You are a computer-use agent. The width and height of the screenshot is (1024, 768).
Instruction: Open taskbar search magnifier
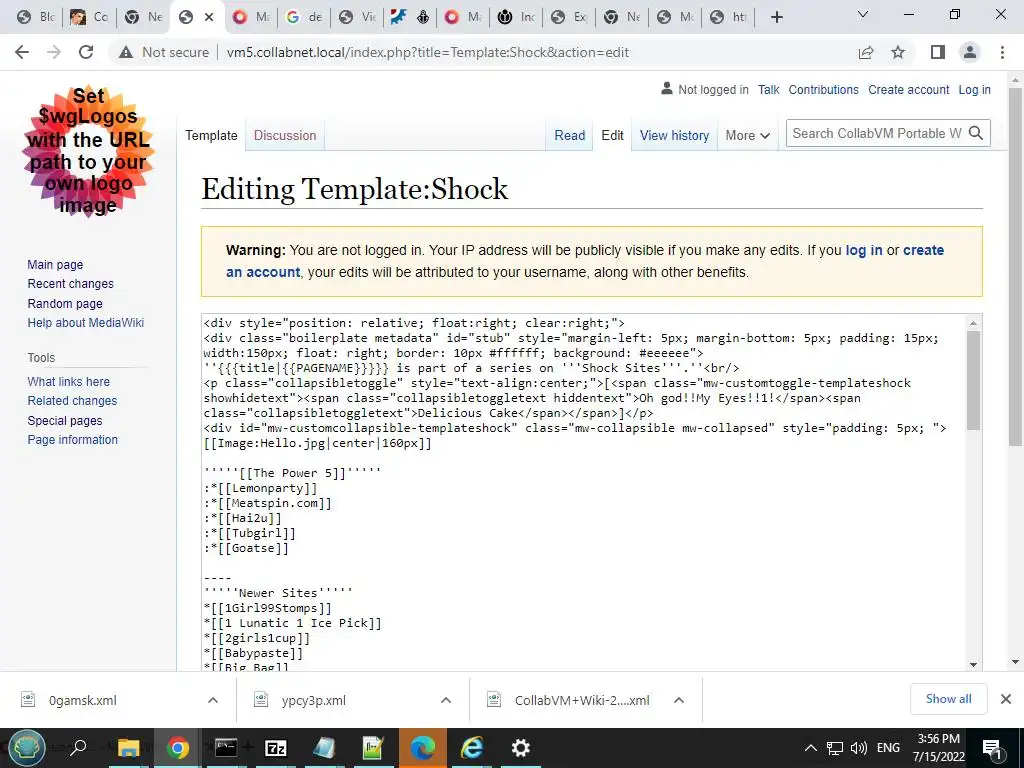(78, 748)
